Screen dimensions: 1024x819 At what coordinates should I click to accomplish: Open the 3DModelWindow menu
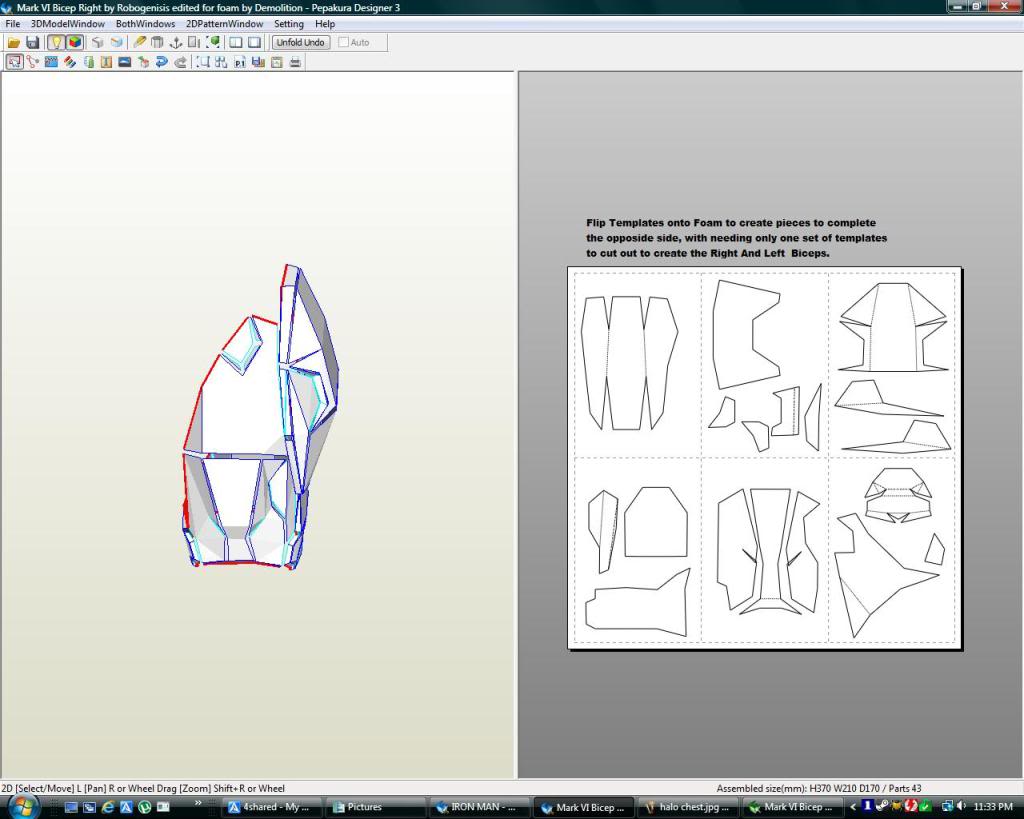pos(68,24)
